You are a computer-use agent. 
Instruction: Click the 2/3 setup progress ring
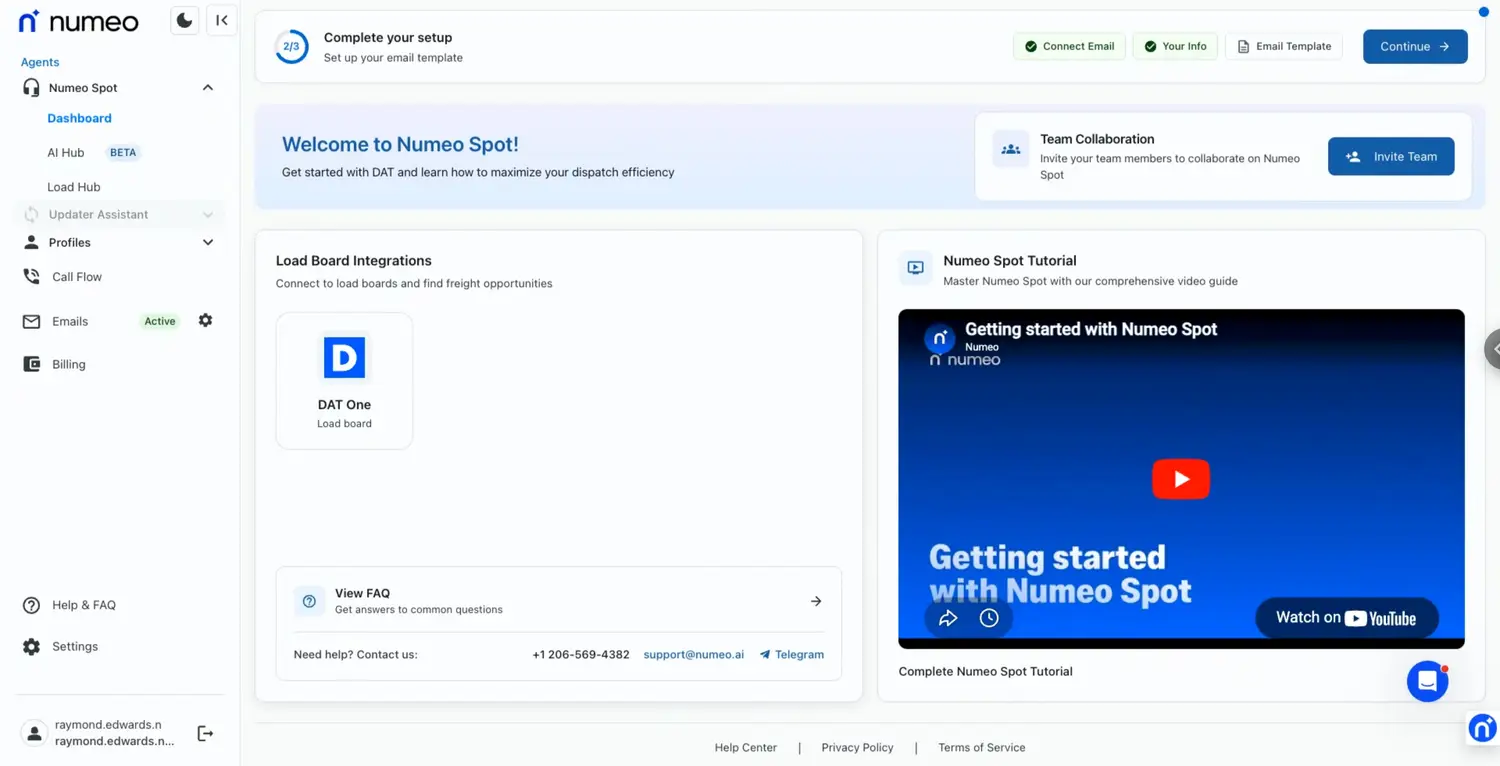[291, 46]
